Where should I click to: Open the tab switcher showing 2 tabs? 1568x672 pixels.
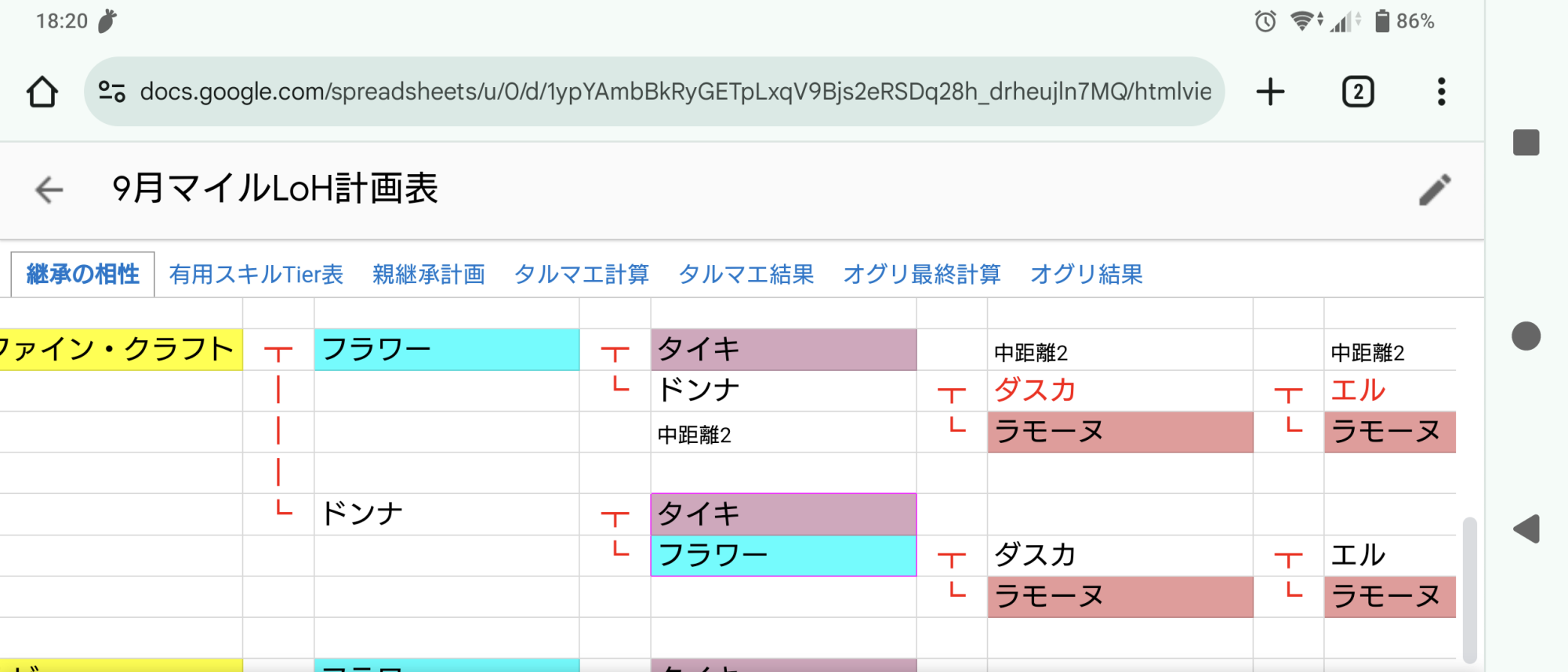pyautogui.click(x=1358, y=92)
